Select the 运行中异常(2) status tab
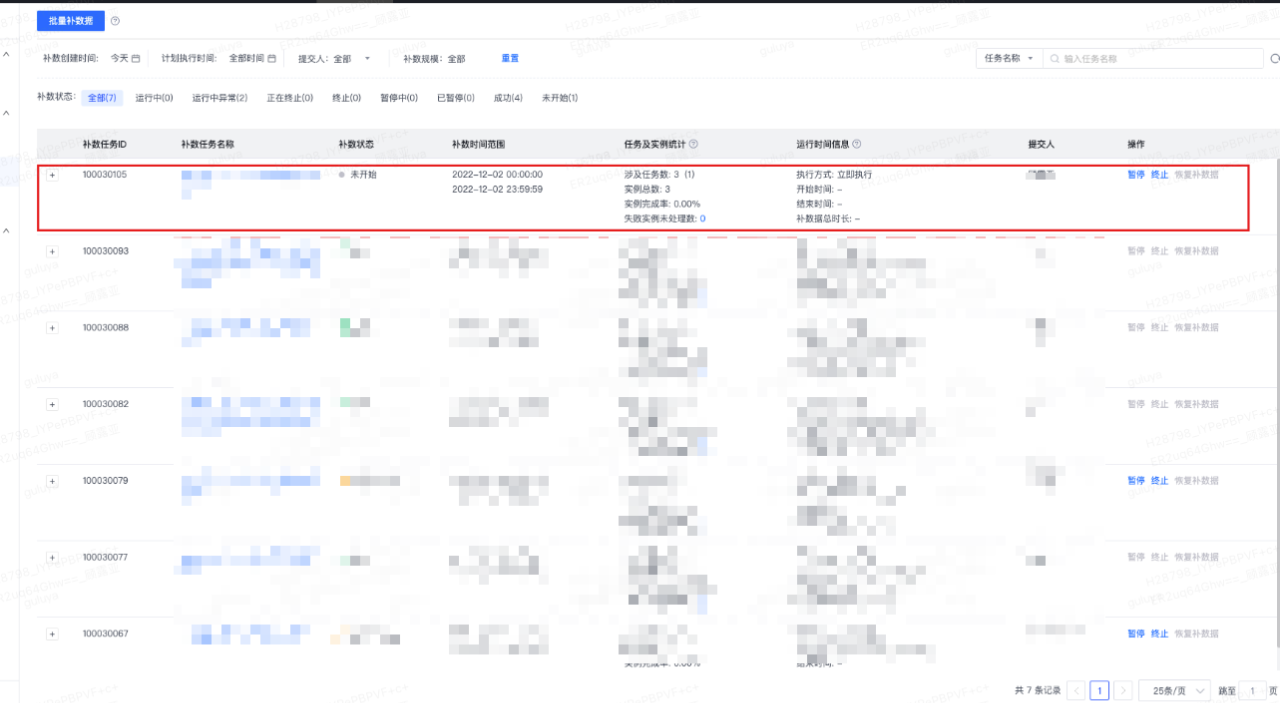Screen dimensions: 1280x703 [219, 98]
